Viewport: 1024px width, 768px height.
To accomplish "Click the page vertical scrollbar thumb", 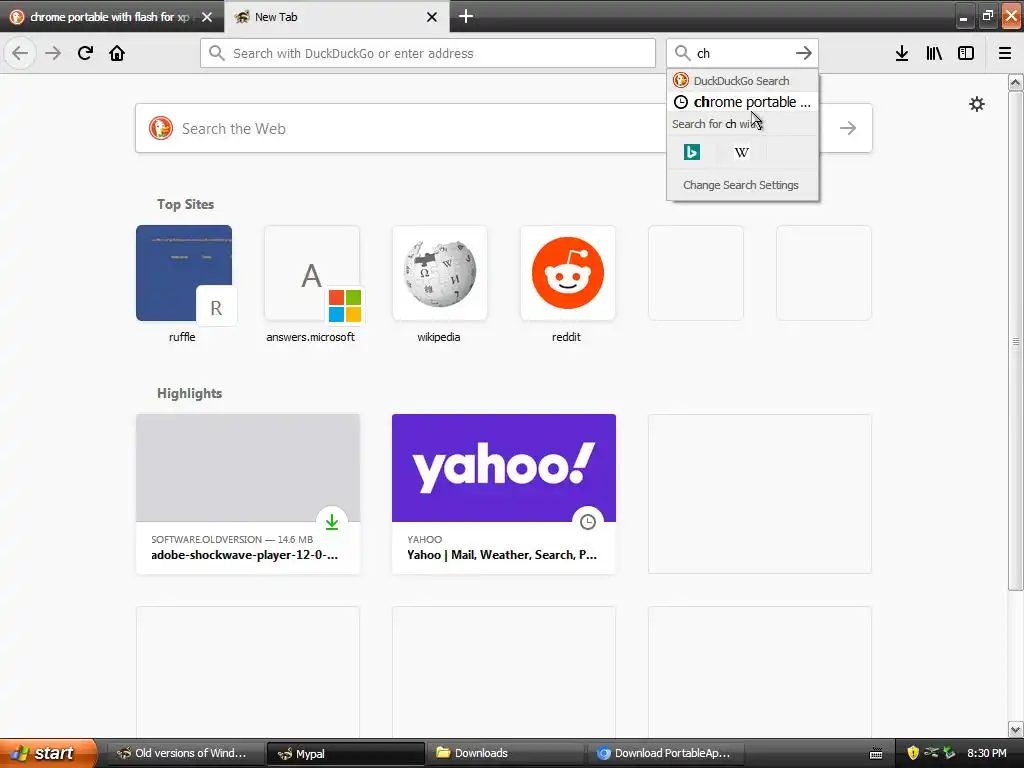I will click(1015, 340).
